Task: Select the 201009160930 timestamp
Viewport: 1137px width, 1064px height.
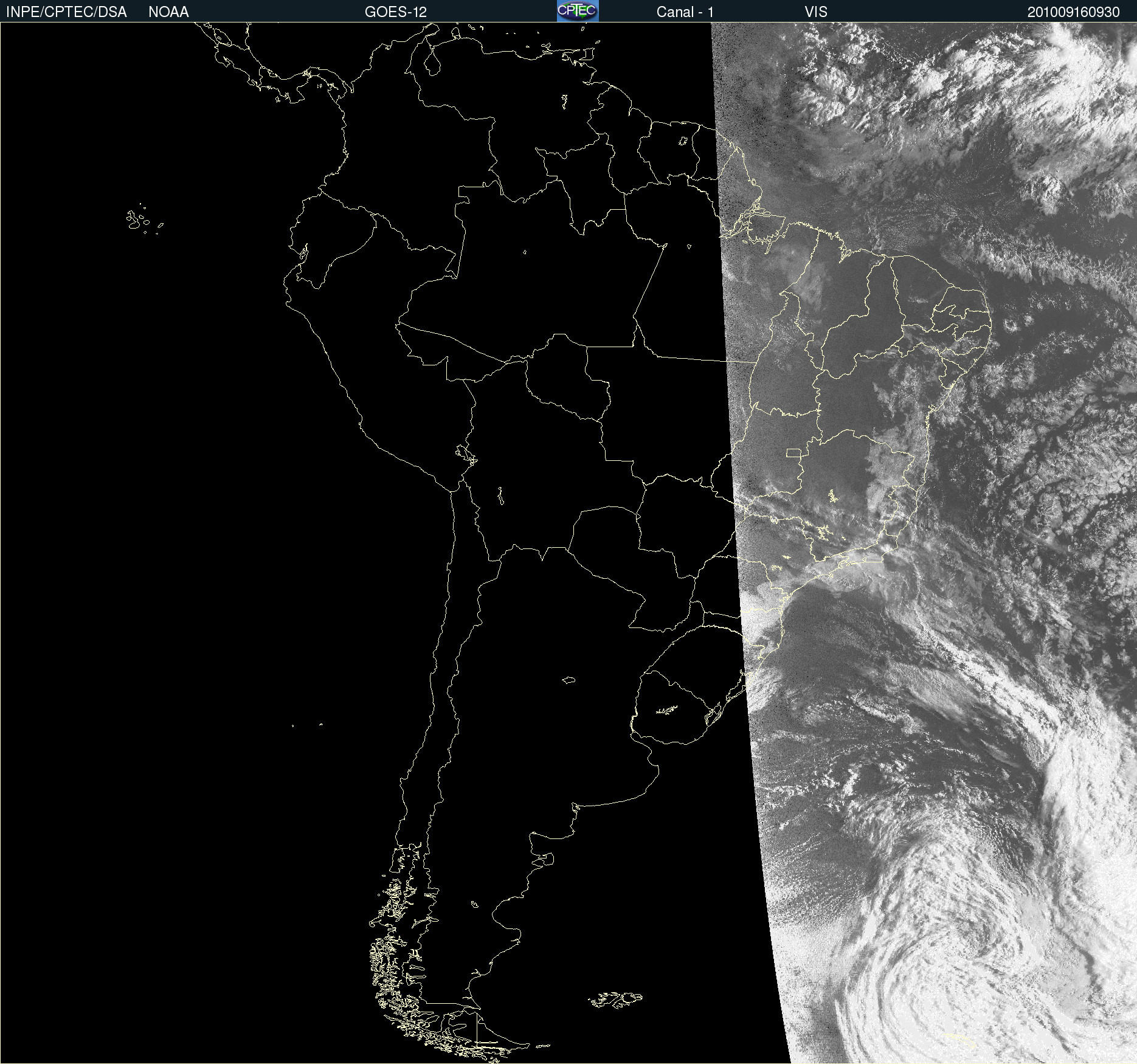Action: (x=1074, y=12)
